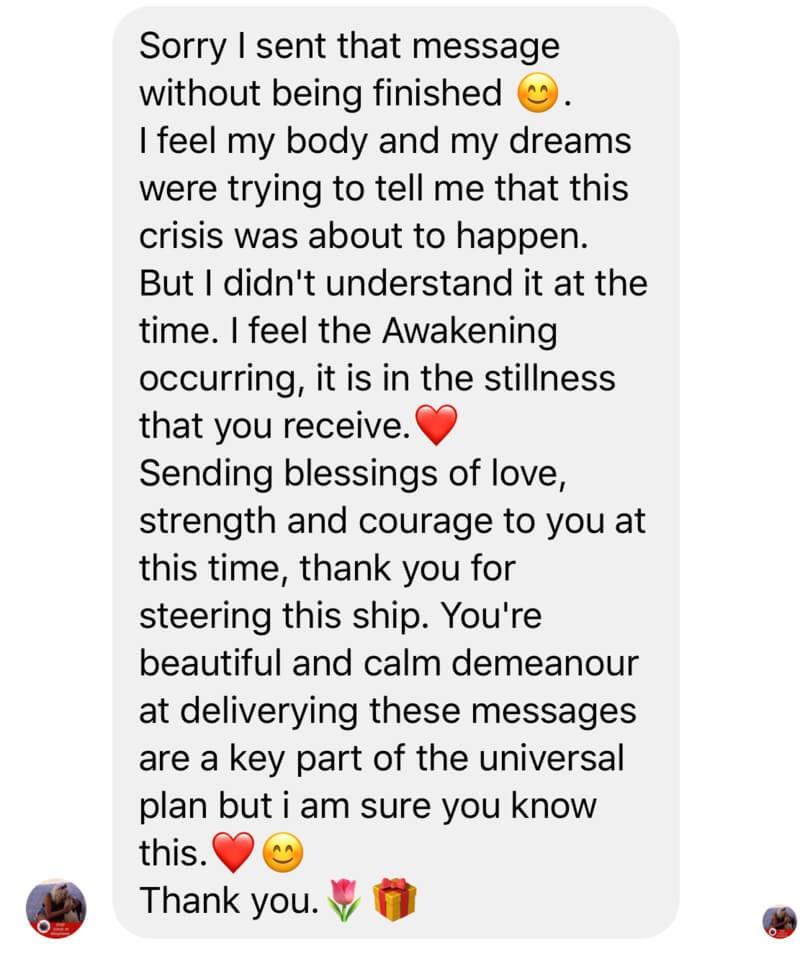Screen dimensions: 810x963
Task: Click the text 'crisis was about to happen.'
Action: pos(364,236)
